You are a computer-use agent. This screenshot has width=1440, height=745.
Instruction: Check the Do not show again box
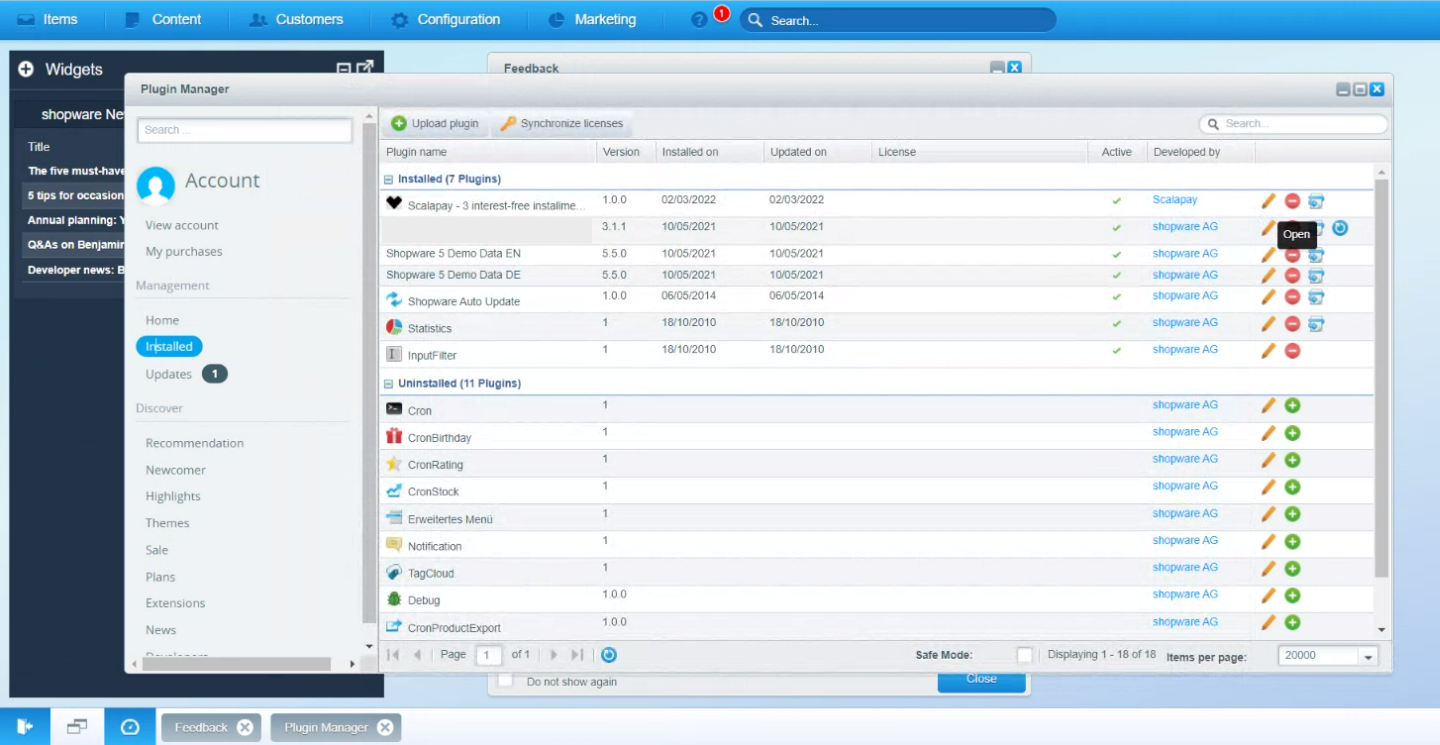point(506,680)
